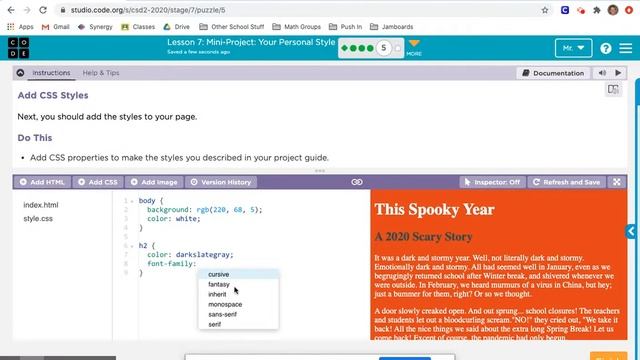Click A 2020 Scary Story subheading
The image size is (640, 360).
(423, 237)
